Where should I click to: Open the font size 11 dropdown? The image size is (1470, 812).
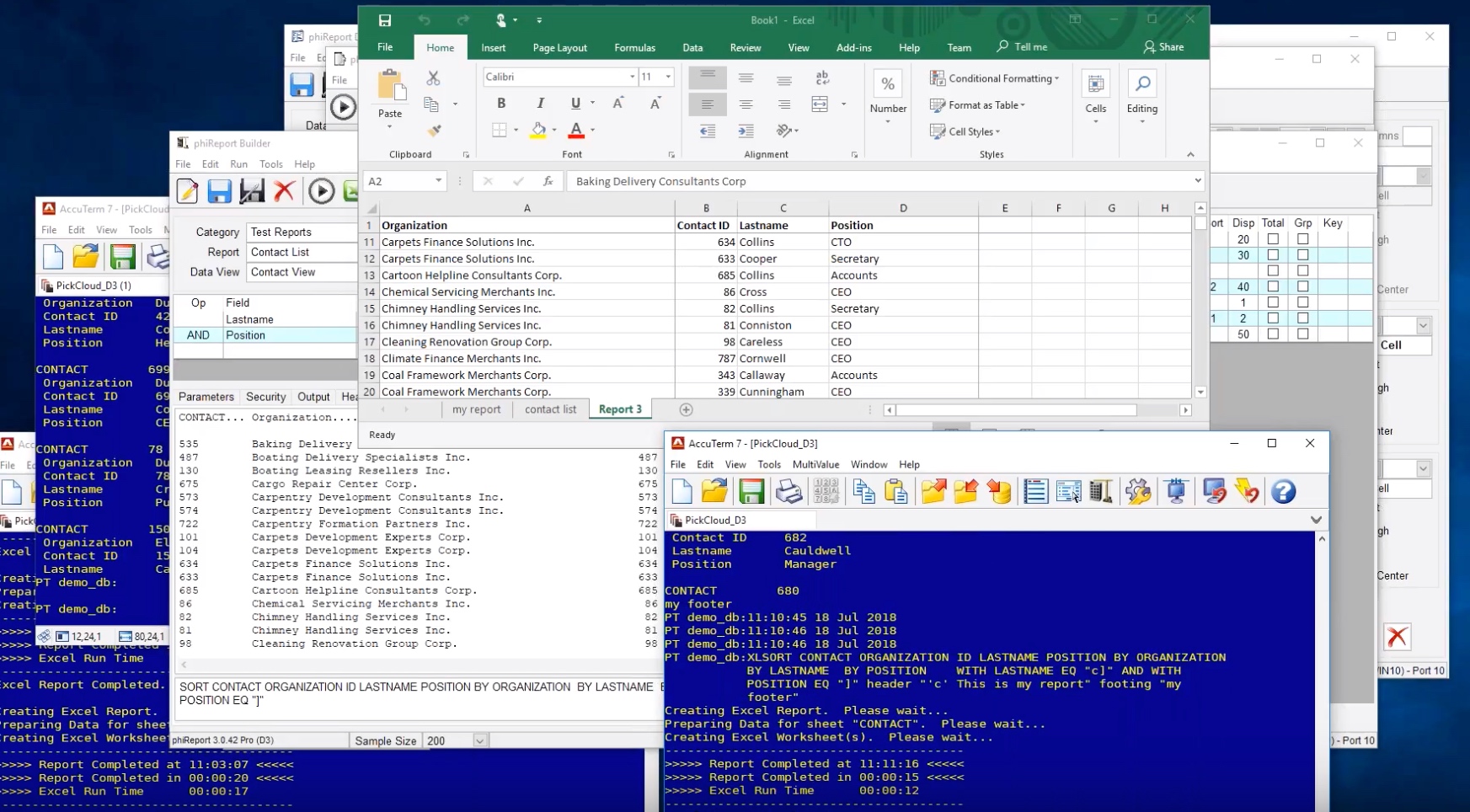pos(668,77)
